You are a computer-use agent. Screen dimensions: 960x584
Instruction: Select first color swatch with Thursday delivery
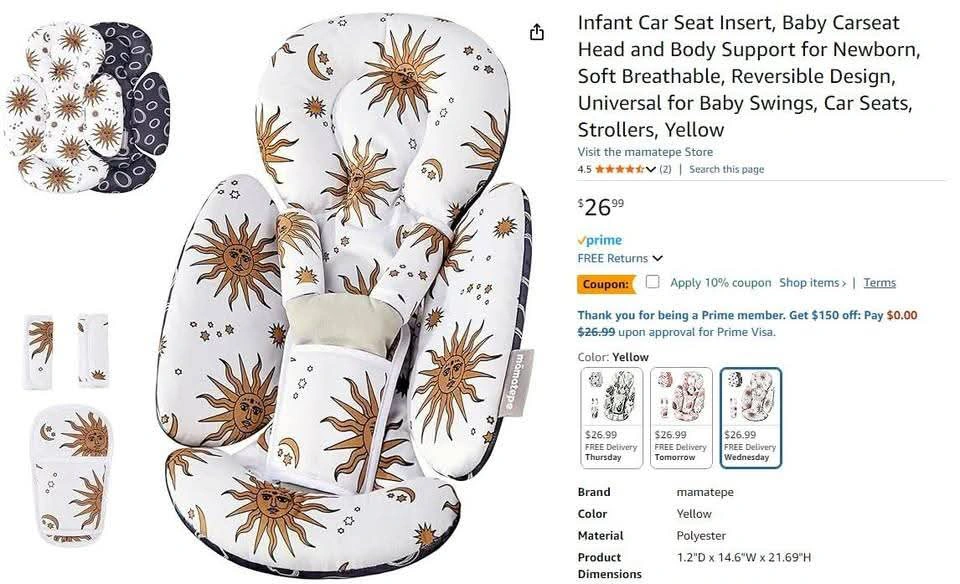(611, 418)
